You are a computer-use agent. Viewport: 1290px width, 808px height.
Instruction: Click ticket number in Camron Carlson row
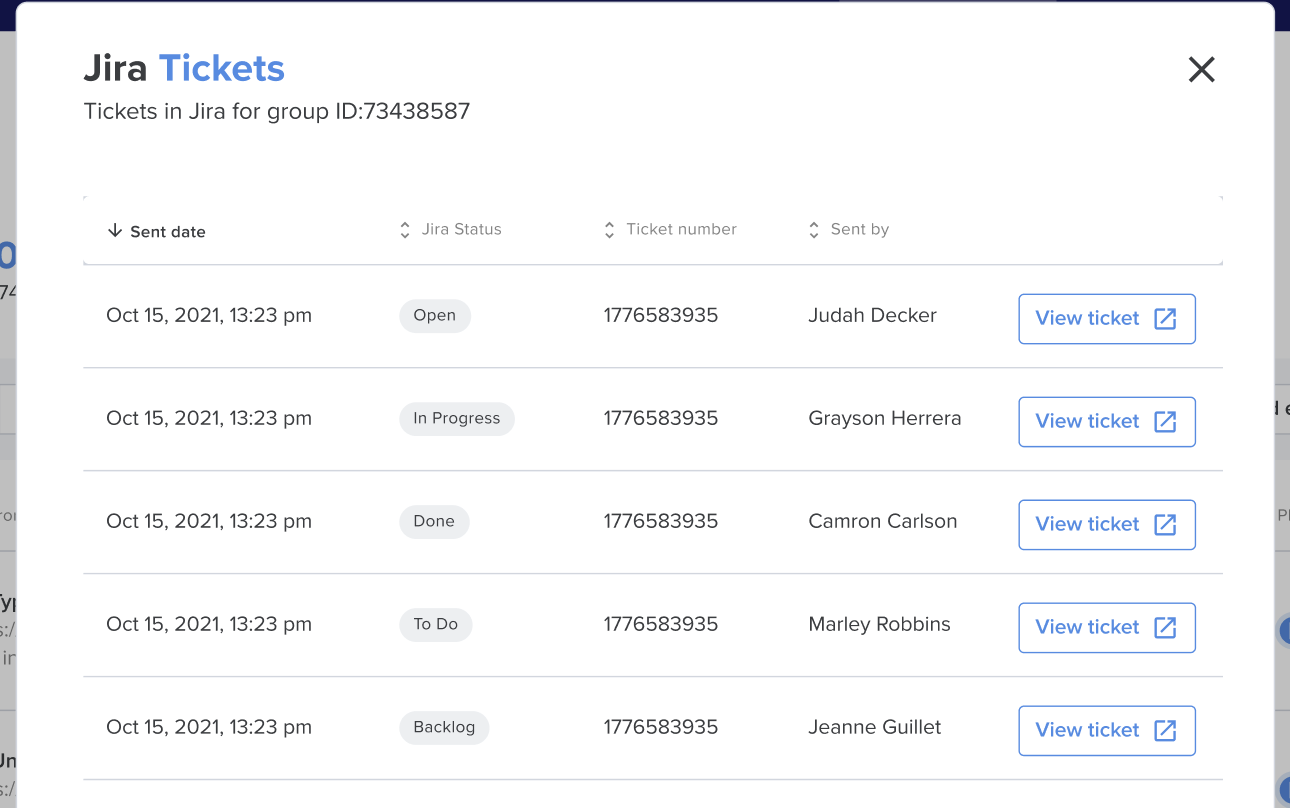point(661,521)
